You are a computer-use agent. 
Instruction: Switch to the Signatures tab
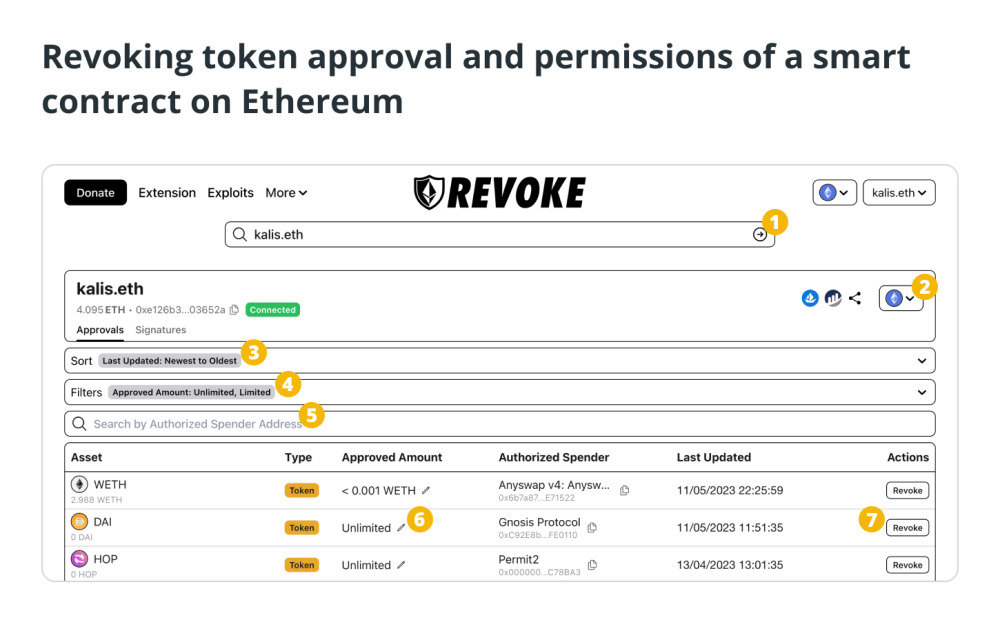click(x=161, y=330)
